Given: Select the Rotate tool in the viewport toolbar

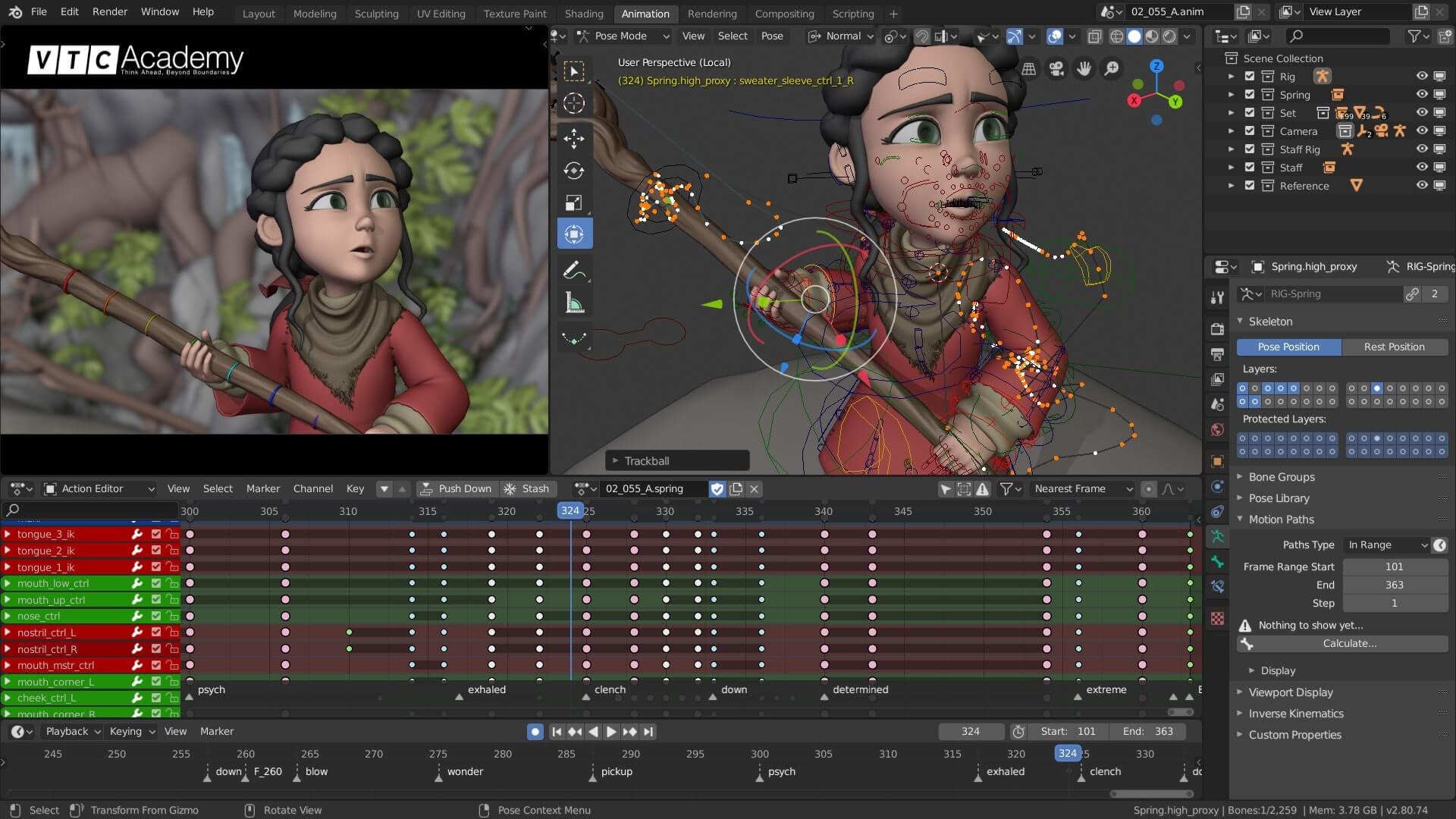Looking at the screenshot, I should coord(574,171).
